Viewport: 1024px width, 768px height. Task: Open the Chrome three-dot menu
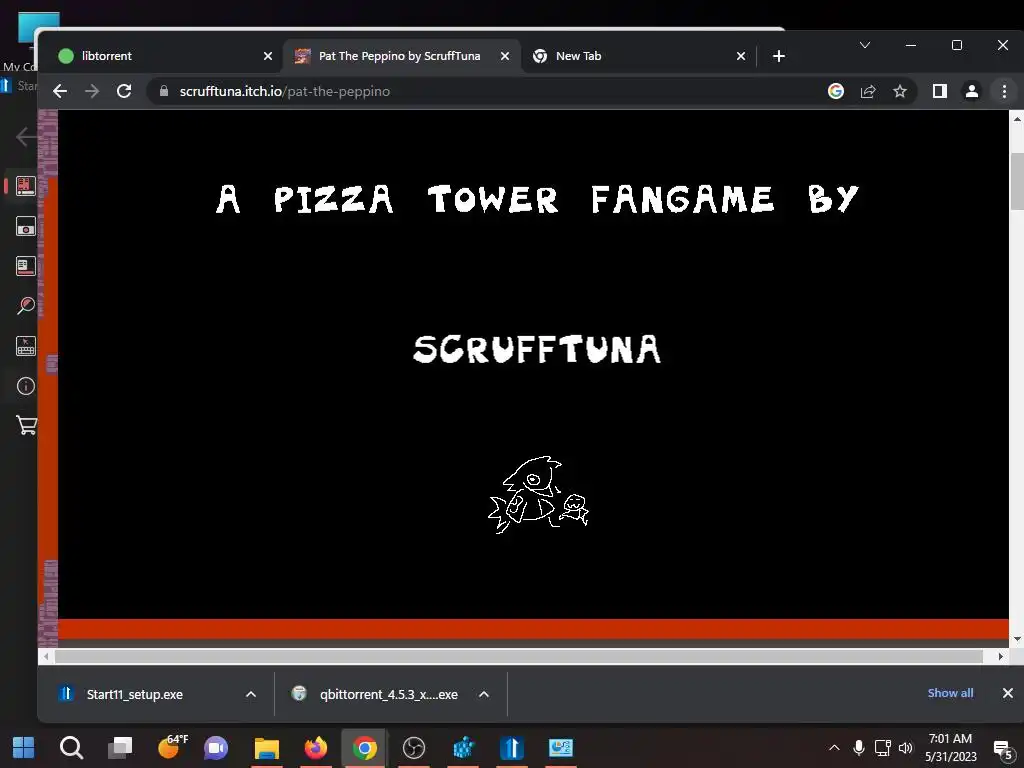(x=1004, y=91)
